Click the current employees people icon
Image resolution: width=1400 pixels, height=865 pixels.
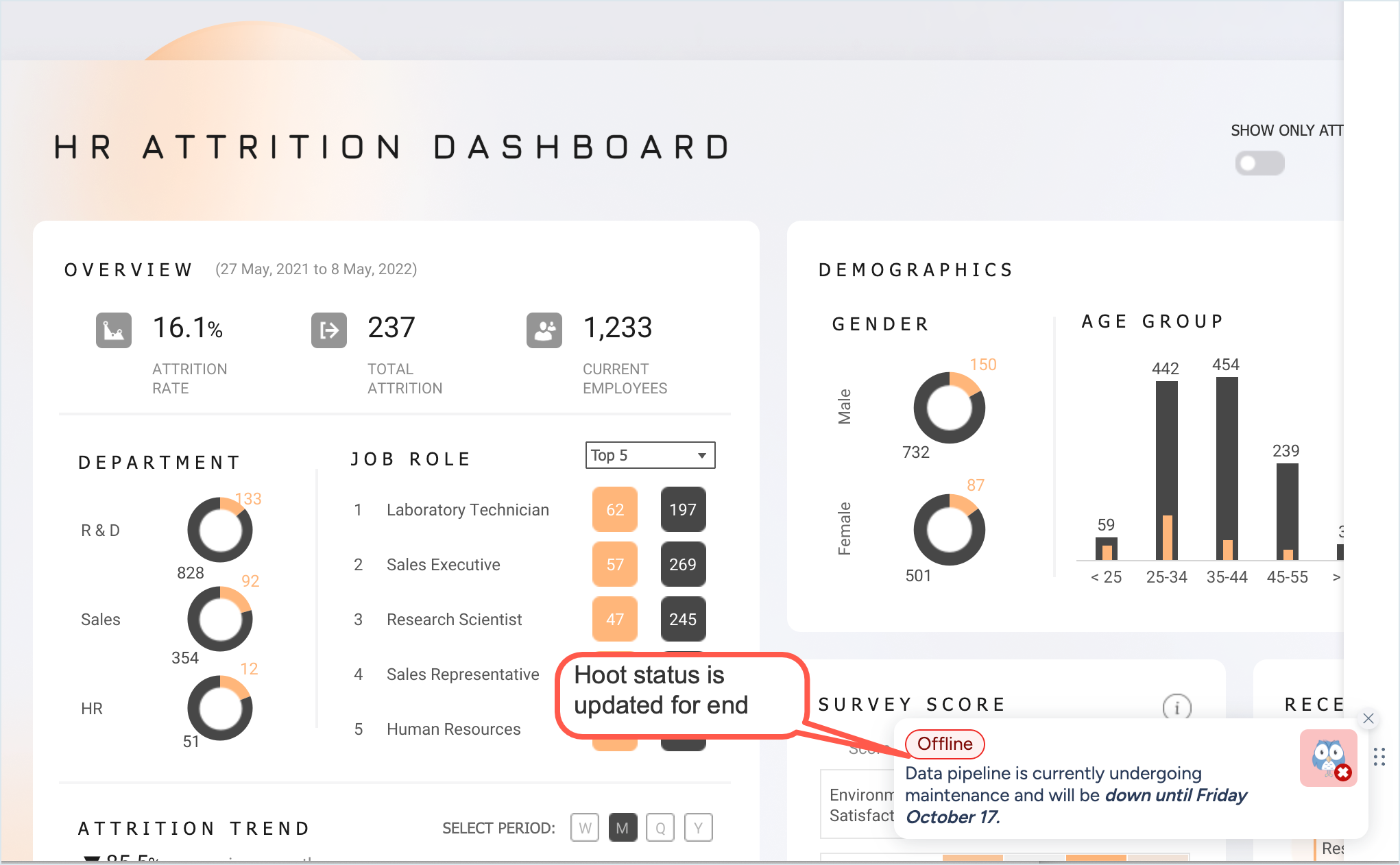544,330
